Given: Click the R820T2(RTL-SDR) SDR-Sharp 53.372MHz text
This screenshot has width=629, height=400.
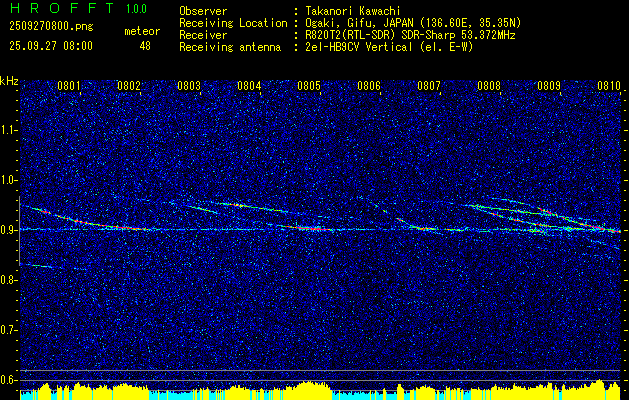Looking at the screenshot, I should (410, 35).
